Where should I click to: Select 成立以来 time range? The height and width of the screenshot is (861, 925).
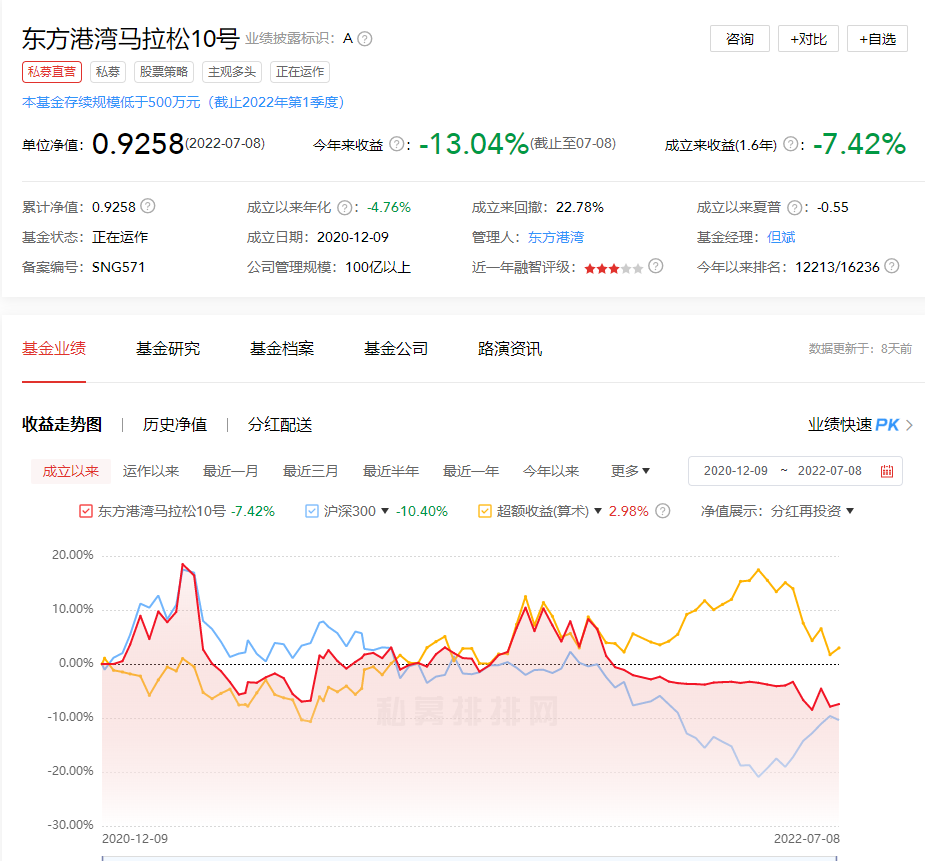(x=71, y=471)
